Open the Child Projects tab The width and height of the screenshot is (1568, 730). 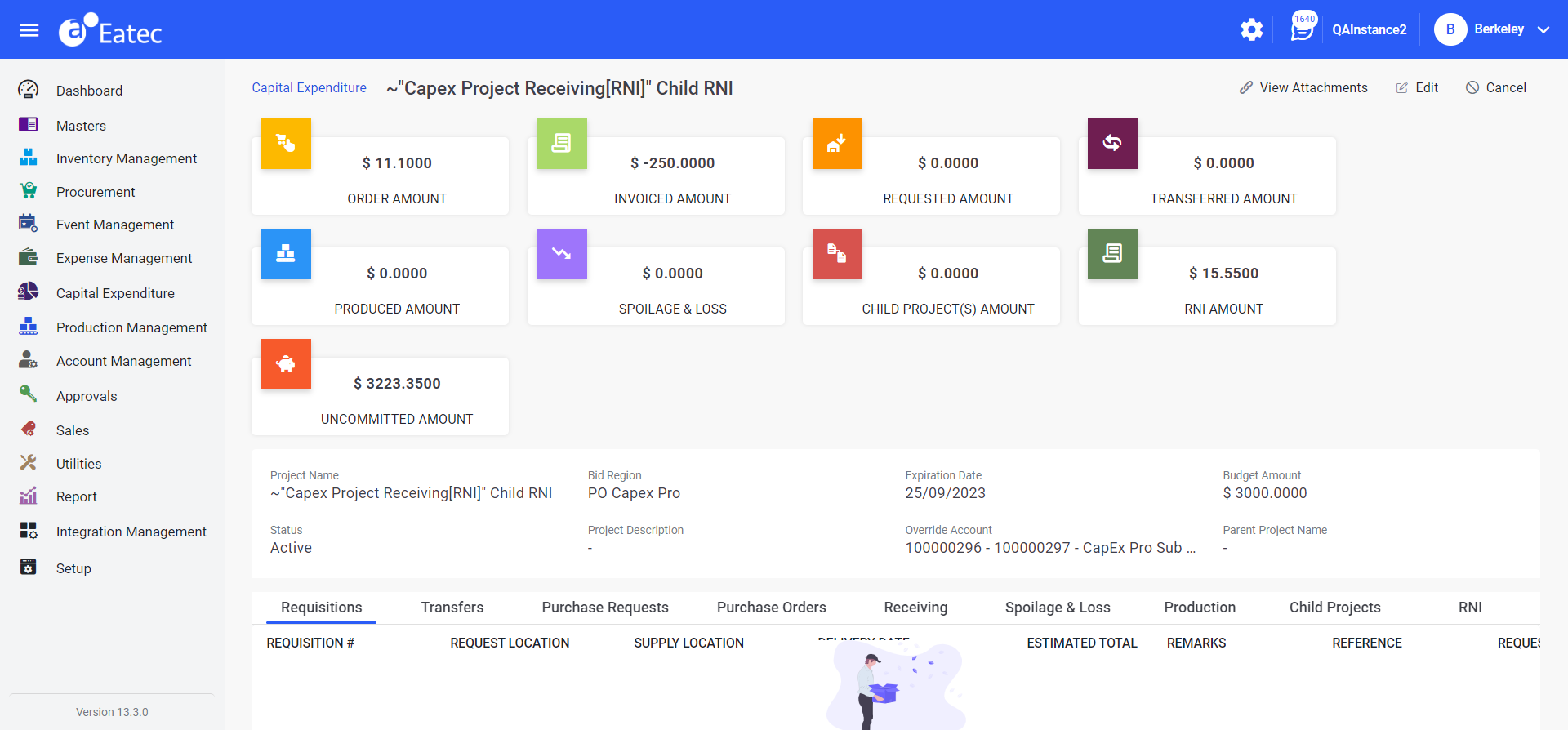[x=1334, y=608]
